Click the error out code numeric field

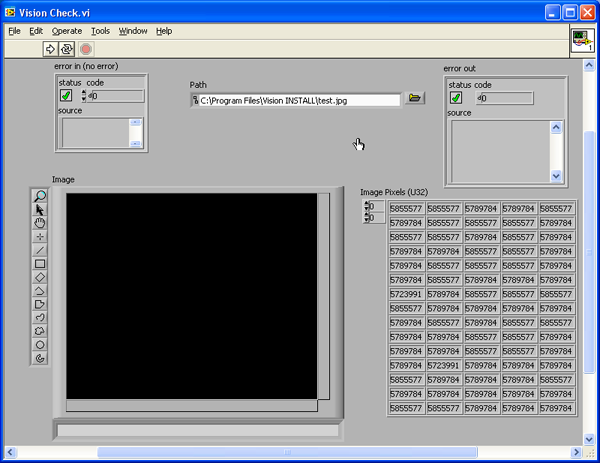(x=505, y=98)
